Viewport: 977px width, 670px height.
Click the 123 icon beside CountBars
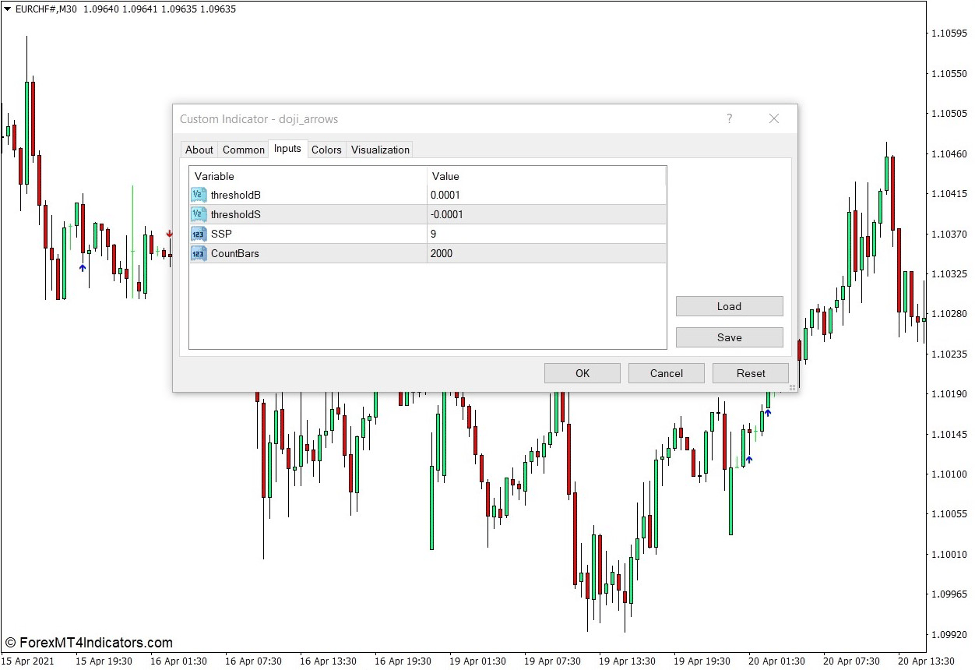197,253
